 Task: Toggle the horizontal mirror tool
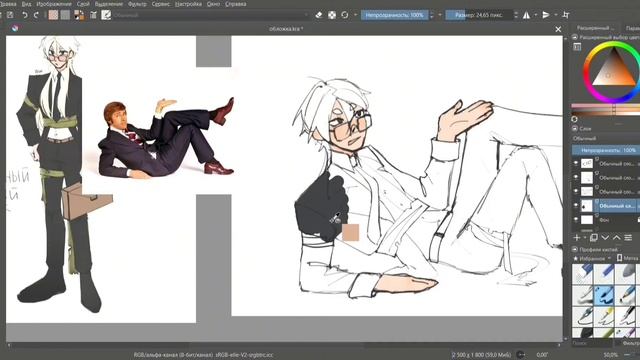point(527,15)
